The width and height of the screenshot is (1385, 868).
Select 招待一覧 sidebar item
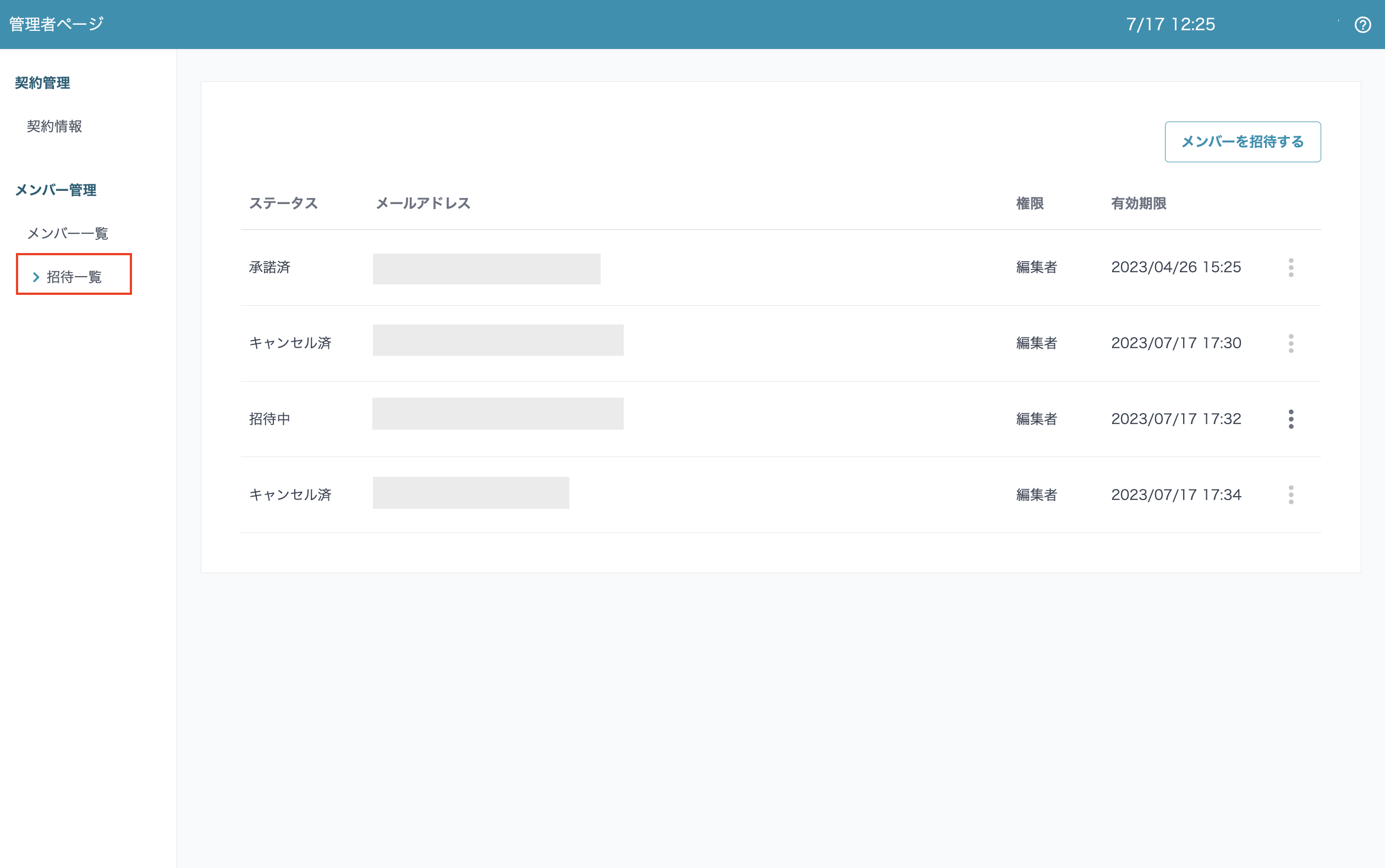point(74,277)
